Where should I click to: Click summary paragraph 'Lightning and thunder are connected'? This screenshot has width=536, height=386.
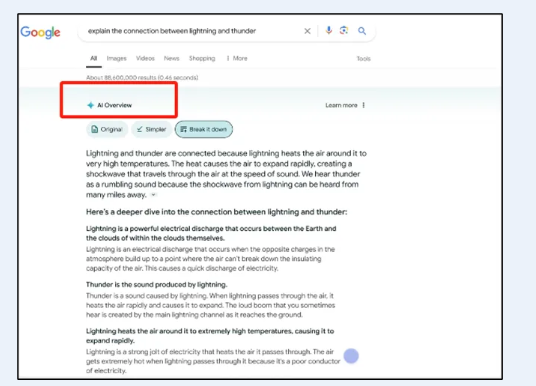click(226, 174)
